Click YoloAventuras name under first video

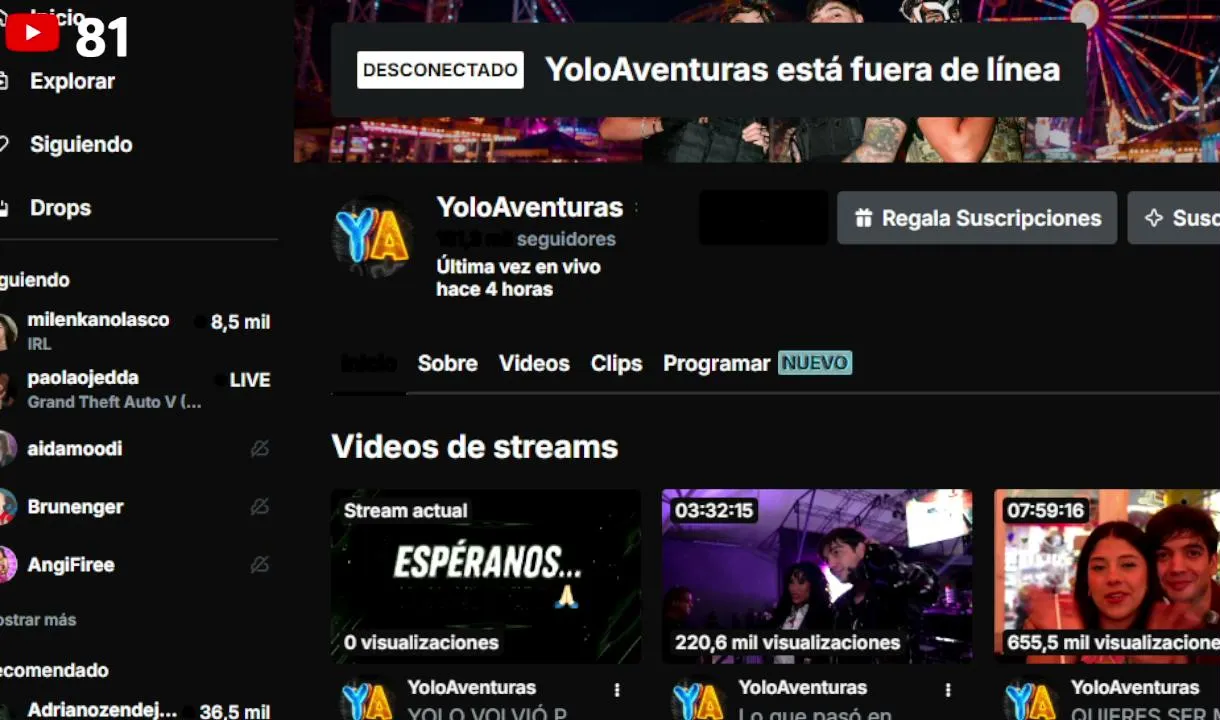point(471,687)
